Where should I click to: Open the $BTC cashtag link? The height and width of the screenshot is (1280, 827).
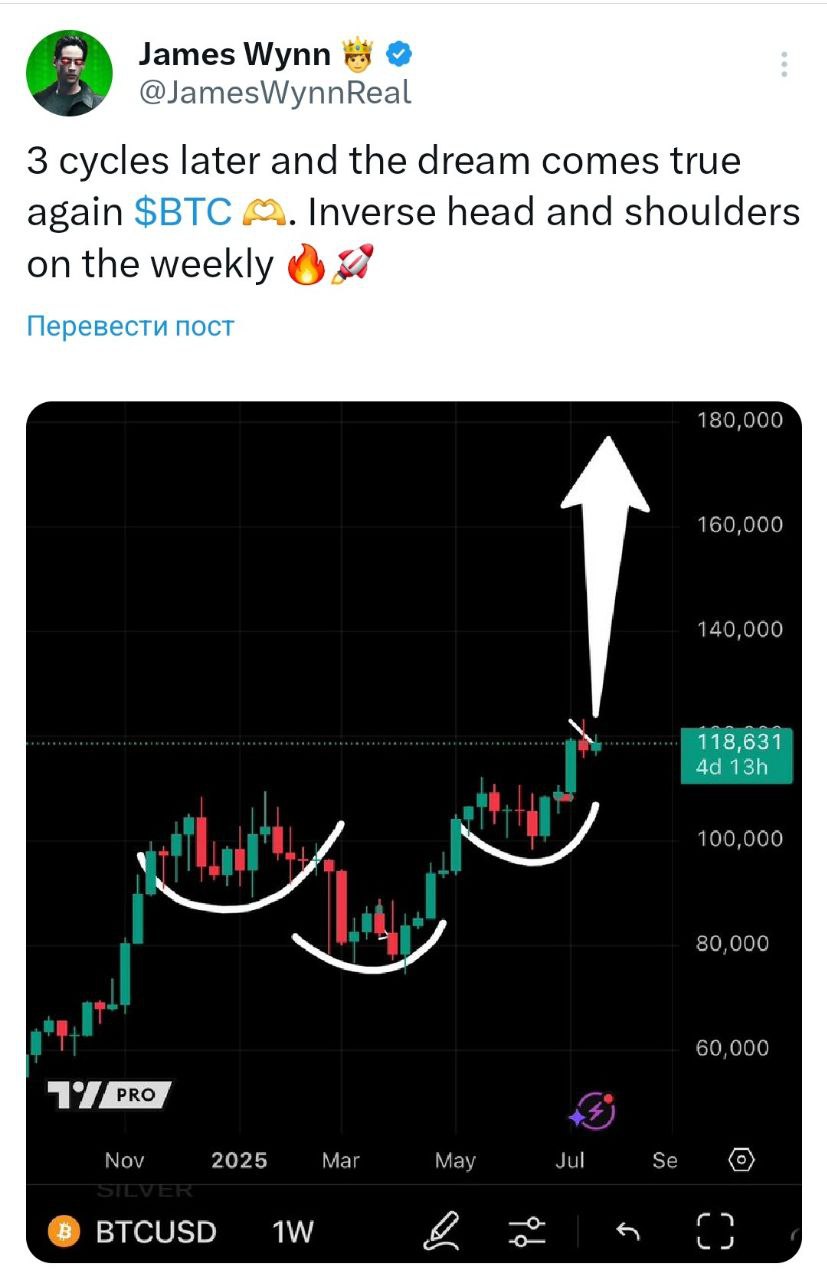[x=183, y=212]
